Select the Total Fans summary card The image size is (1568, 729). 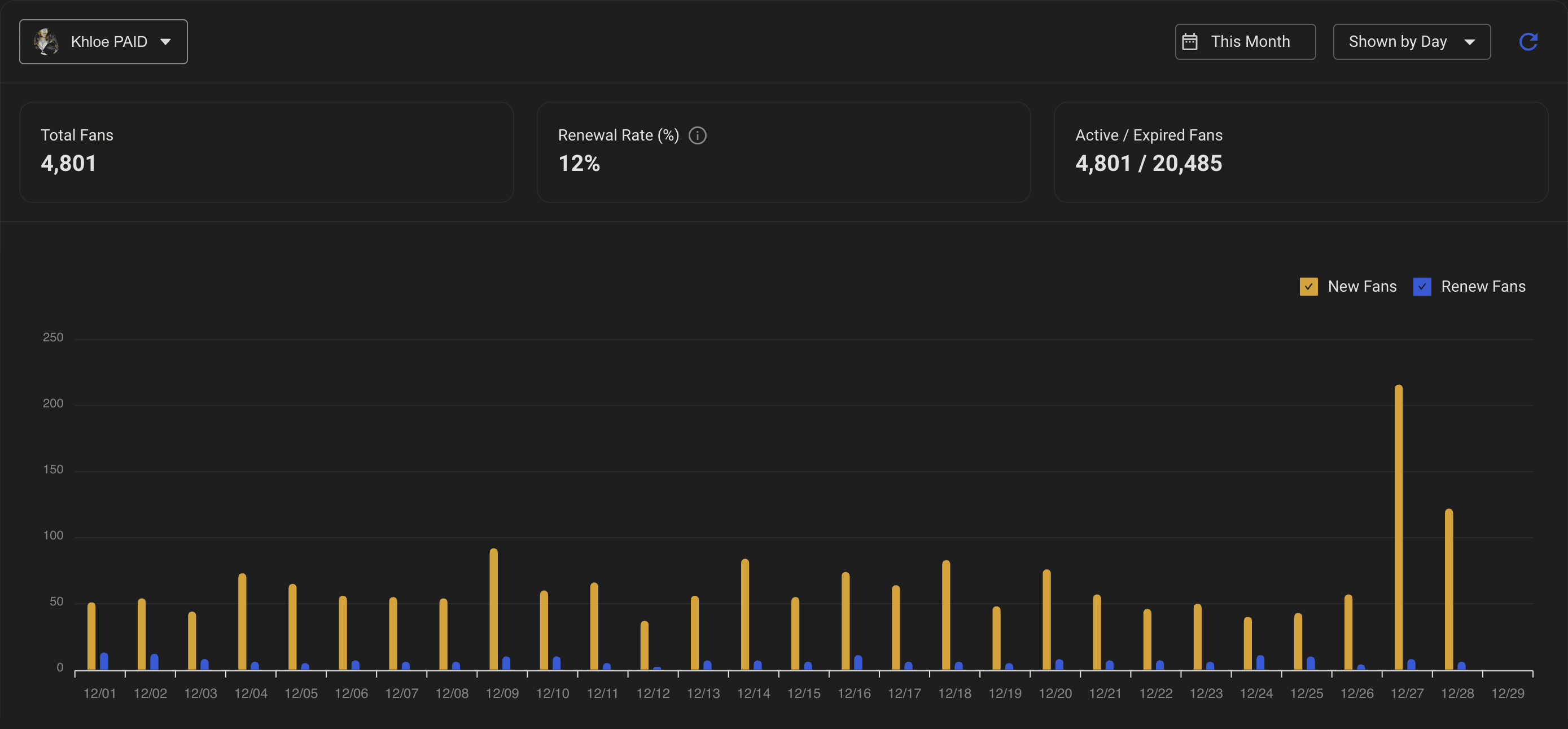pos(266,152)
